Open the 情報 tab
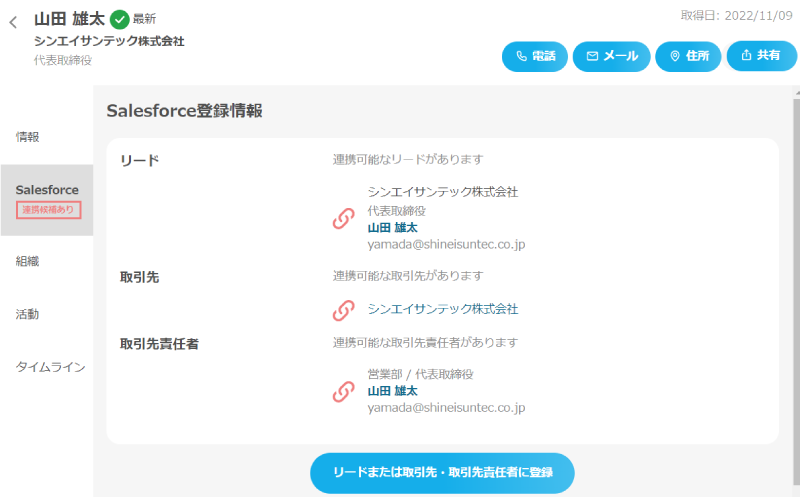The height and width of the screenshot is (497, 800). 28,137
